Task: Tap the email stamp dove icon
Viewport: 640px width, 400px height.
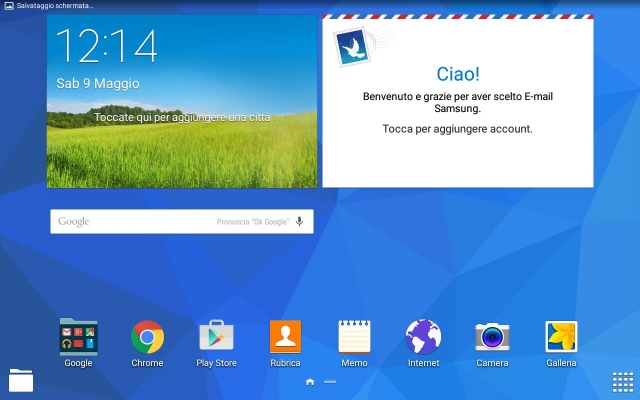Action: click(x=352, y=47)
